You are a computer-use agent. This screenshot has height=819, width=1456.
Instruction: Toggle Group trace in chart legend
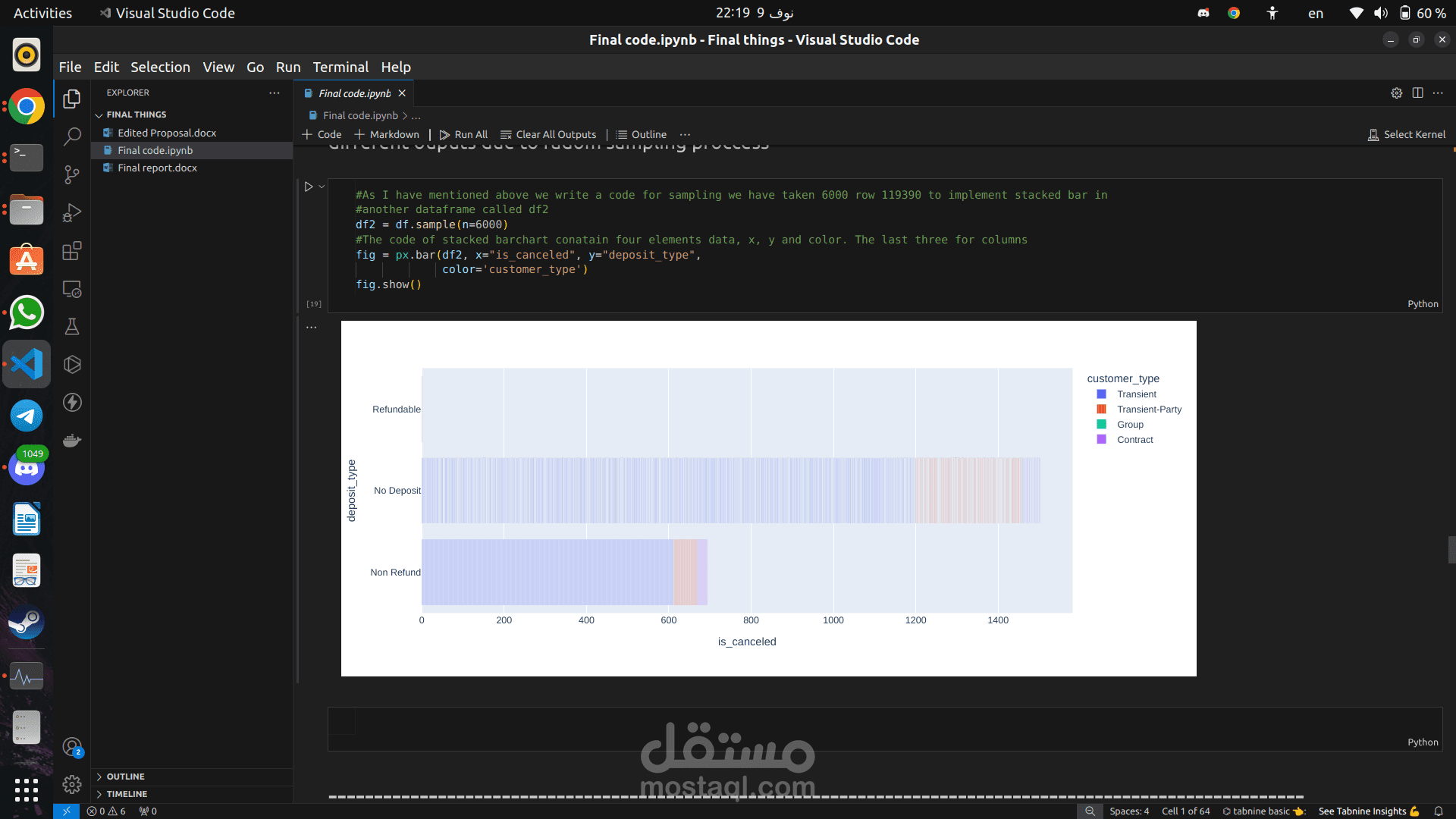pos(1130,425)
